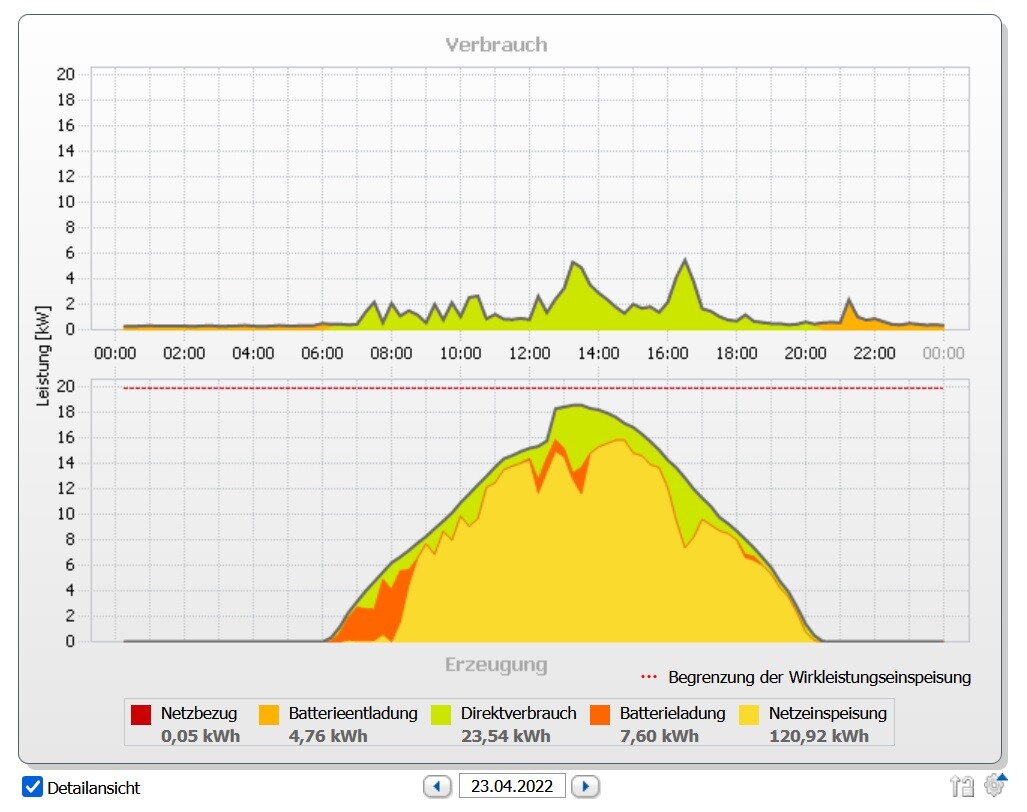Image resolution: width=1027 pixels, height=812 pixels.
Task: Click the date field showing 23.04.2022
Action: (512, 786)
